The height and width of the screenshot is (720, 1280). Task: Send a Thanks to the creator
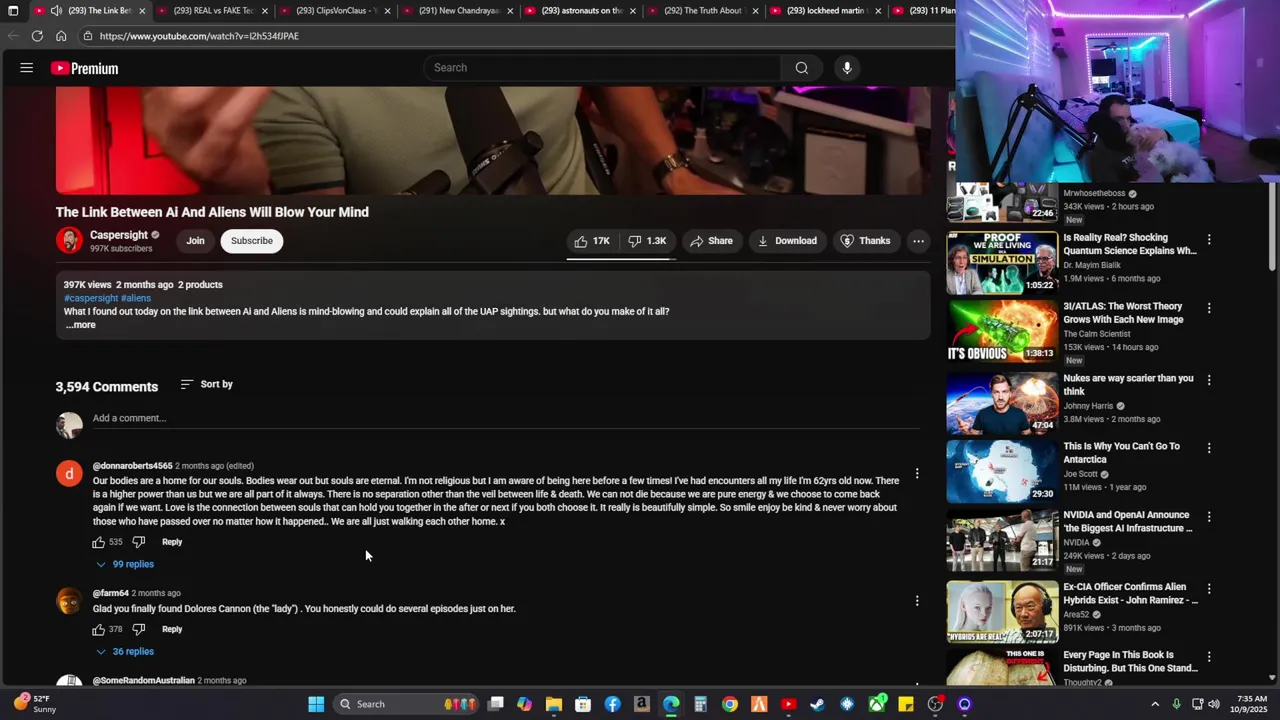(865, 241)
